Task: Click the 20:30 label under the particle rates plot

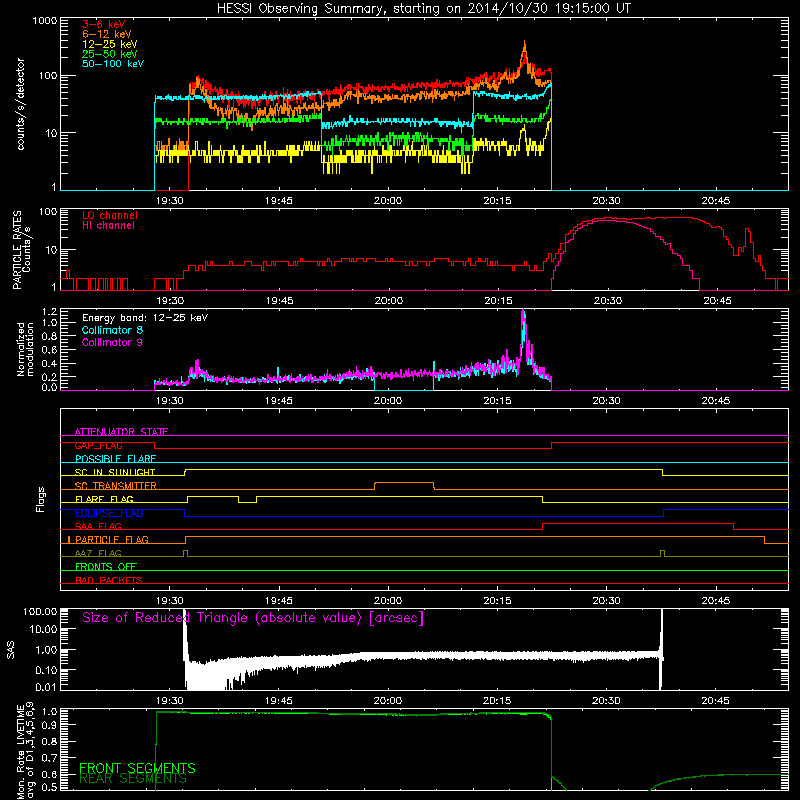Action: point(608,301)
